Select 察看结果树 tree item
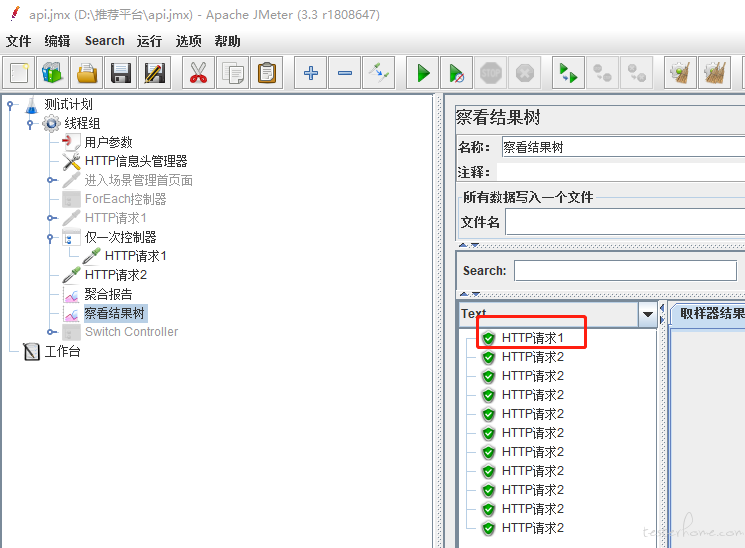 (x=115, y=313)
